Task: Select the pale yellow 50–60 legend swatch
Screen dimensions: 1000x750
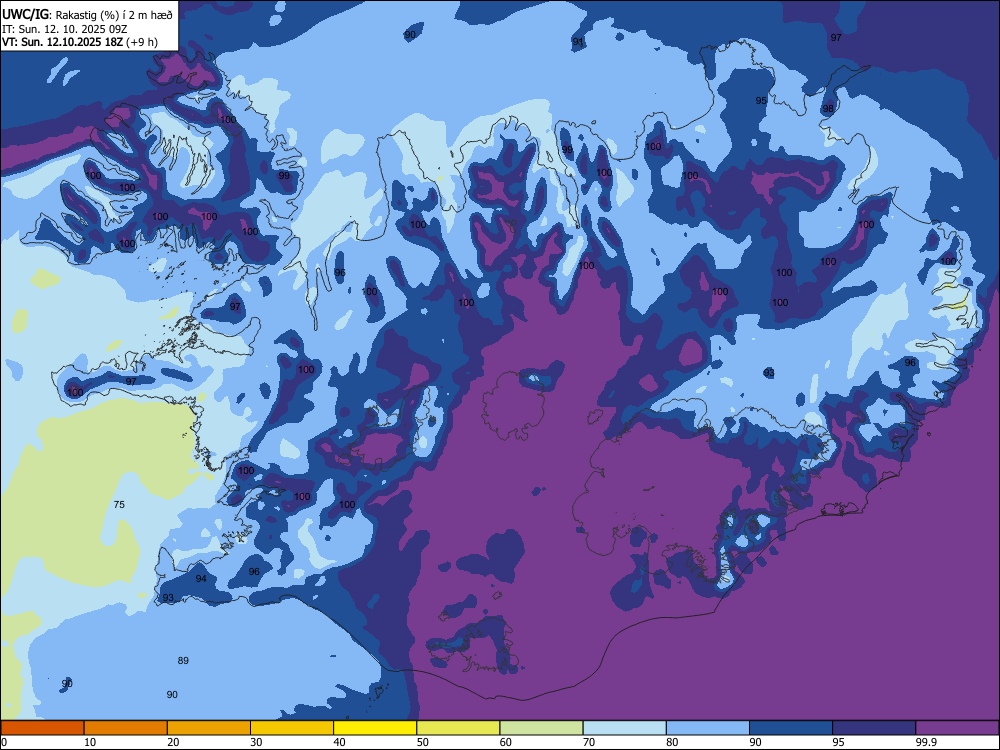Action: [459, 728]
